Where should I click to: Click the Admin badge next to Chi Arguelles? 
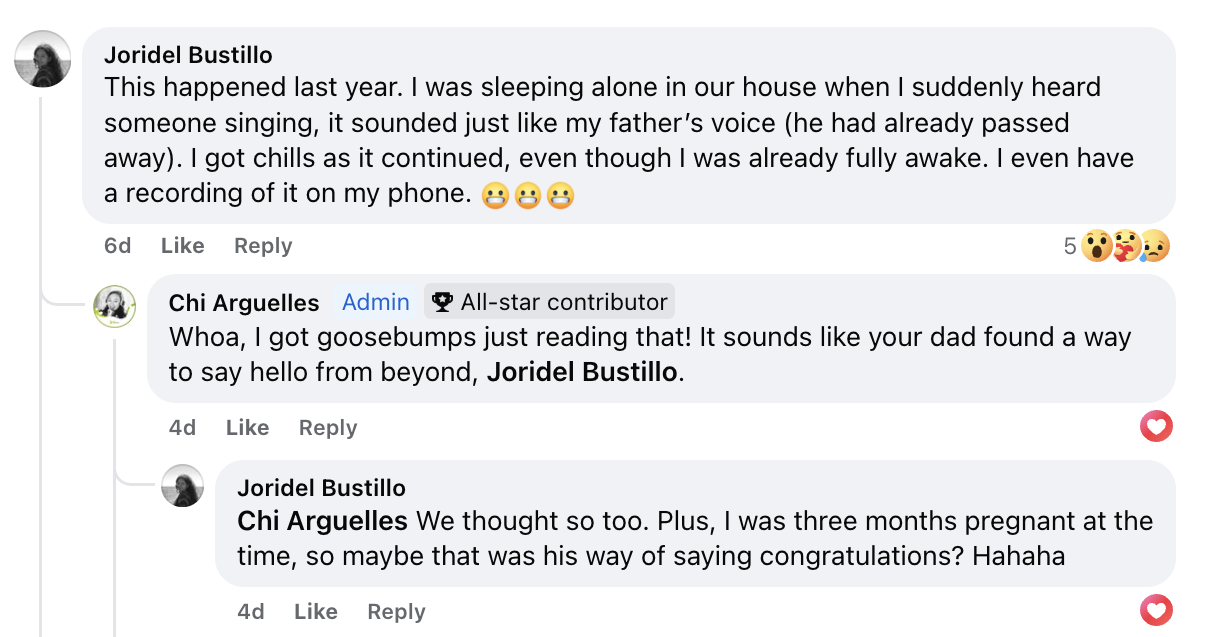coord(375,302)
